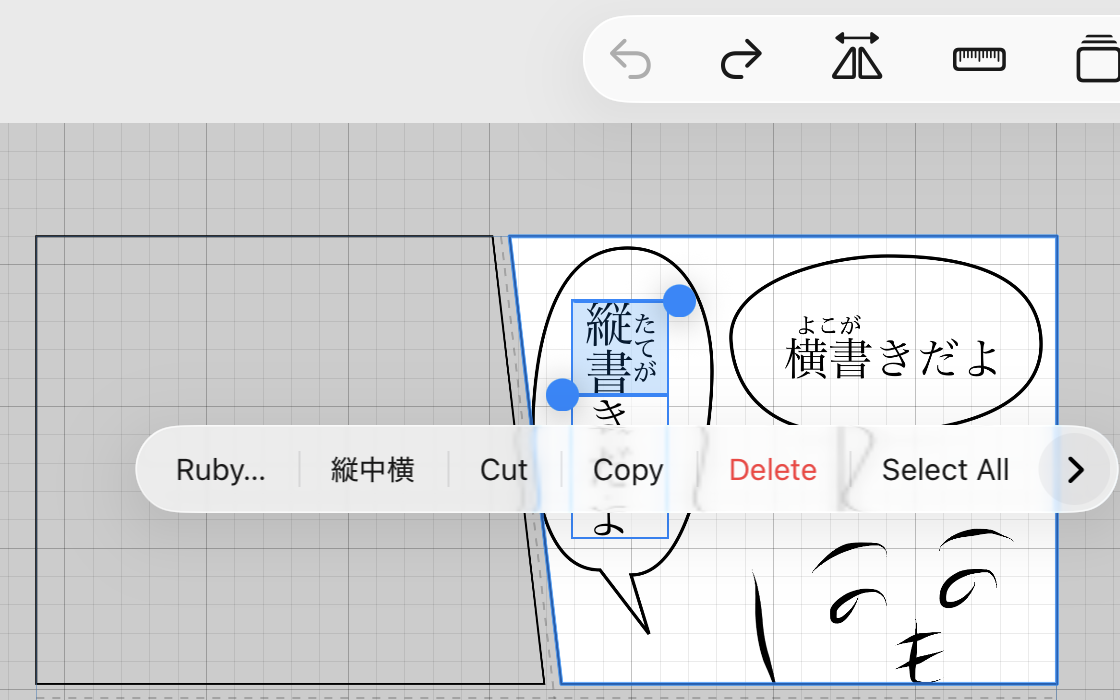This screenshot has height=700, width=1120.
Task: Tap the undo arrow icon
Action: click(x=630, y=59)
